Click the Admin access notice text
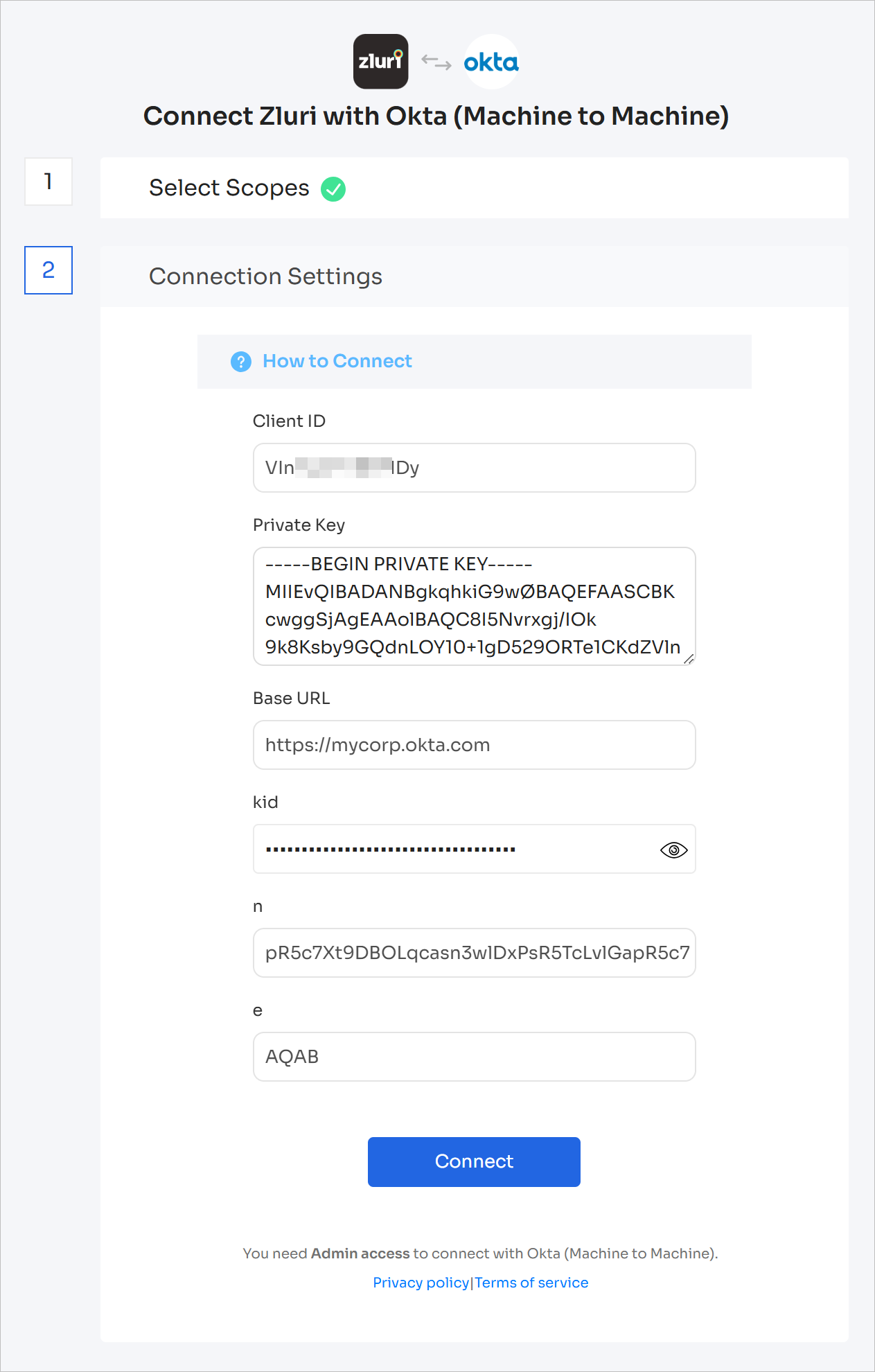875x1372 pixels. coord(480,1254)
